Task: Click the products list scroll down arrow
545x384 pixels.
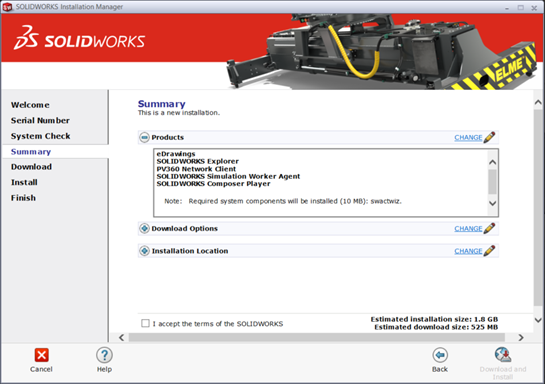Action: tap(493, 203)
